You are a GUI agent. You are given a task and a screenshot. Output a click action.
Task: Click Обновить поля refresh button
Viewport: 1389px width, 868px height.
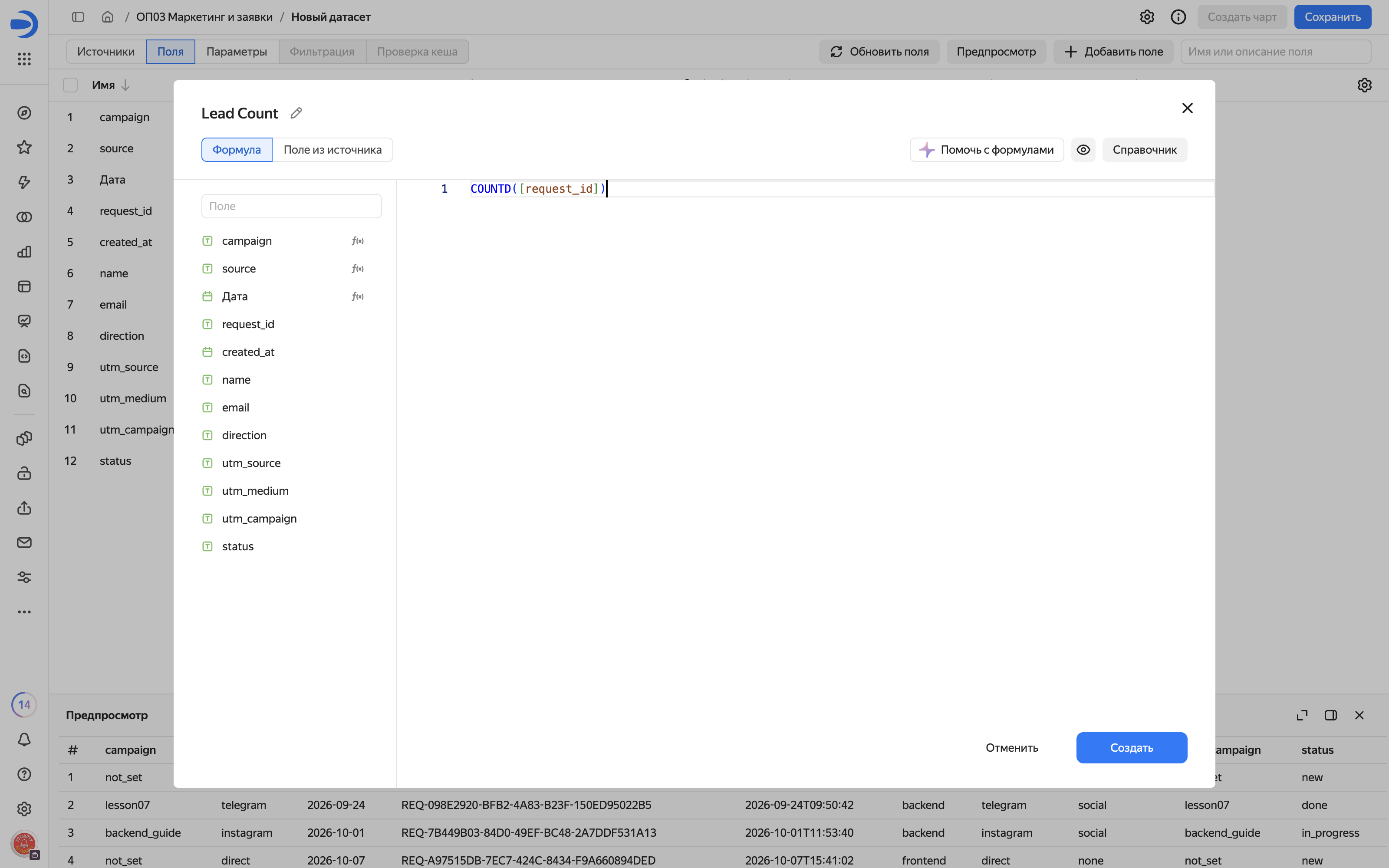(879, 52)
